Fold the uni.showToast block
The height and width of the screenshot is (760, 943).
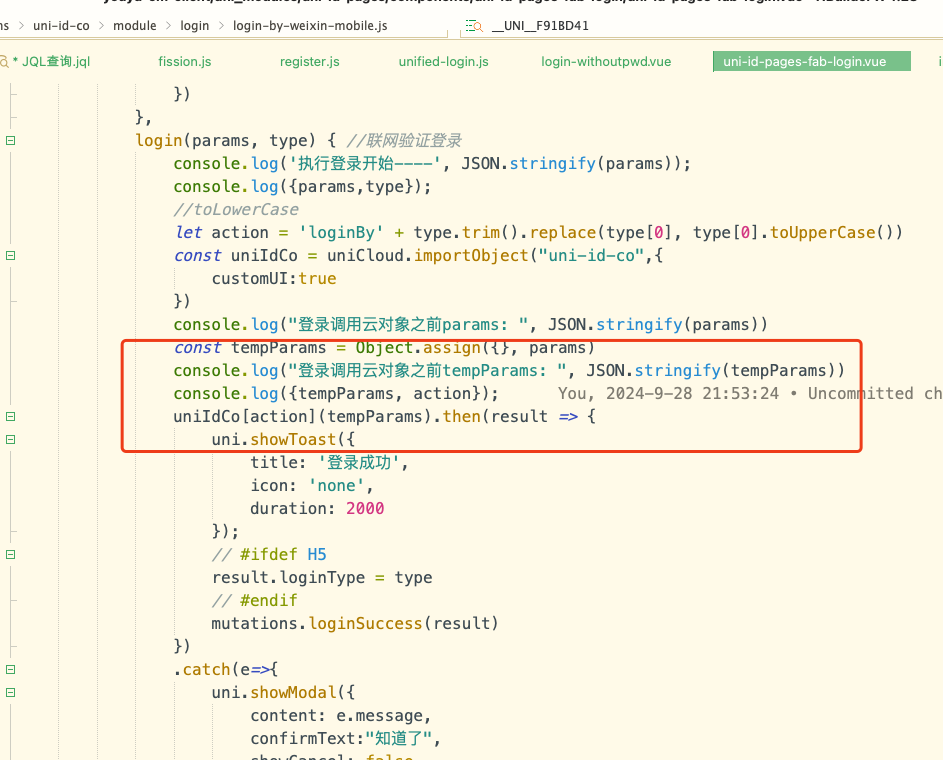(x=10, y=439)
